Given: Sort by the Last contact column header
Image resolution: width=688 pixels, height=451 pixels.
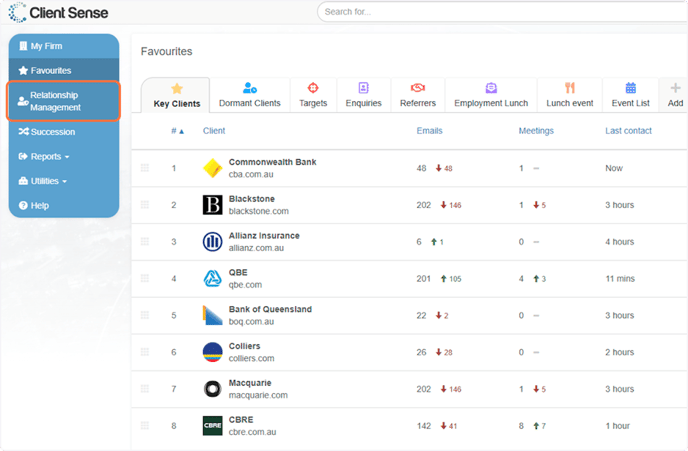Looking at the screenshot, I should (628, 131).
